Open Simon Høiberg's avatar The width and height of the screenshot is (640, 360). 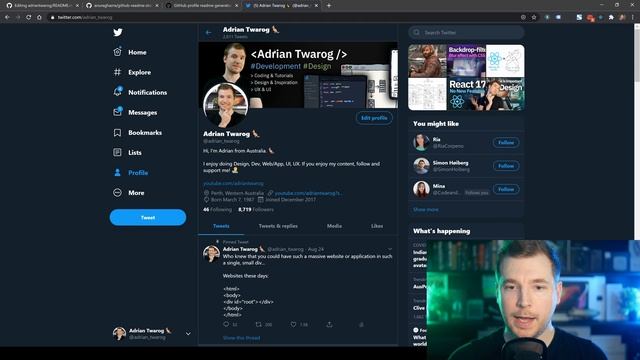coord(421,166)
